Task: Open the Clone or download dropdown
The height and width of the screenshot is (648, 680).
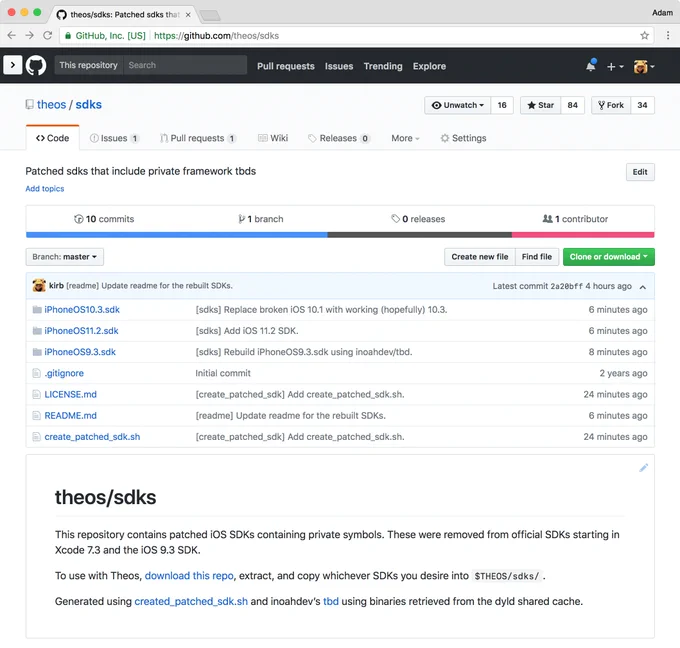Action: point(608,257)
